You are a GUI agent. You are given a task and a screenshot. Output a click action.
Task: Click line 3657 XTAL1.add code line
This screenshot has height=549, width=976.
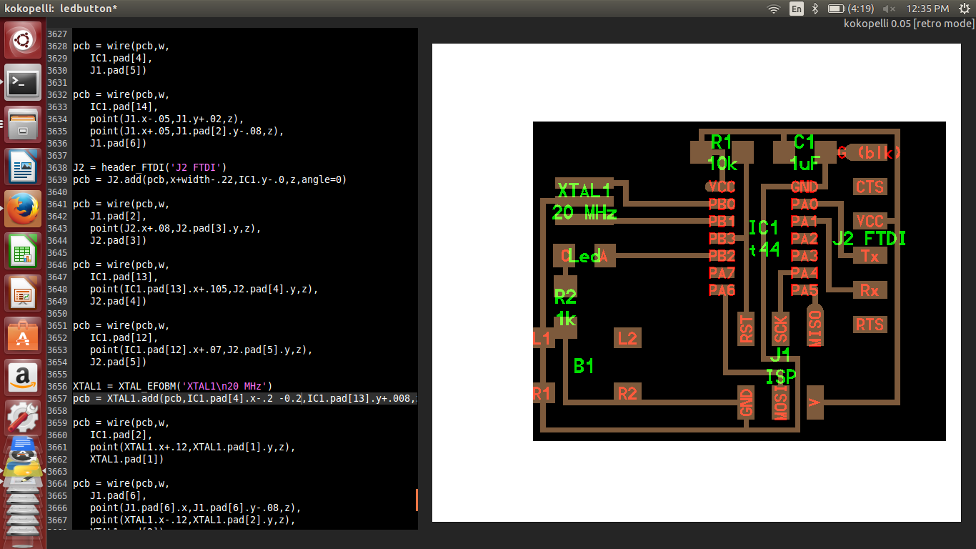click(245, 398)
